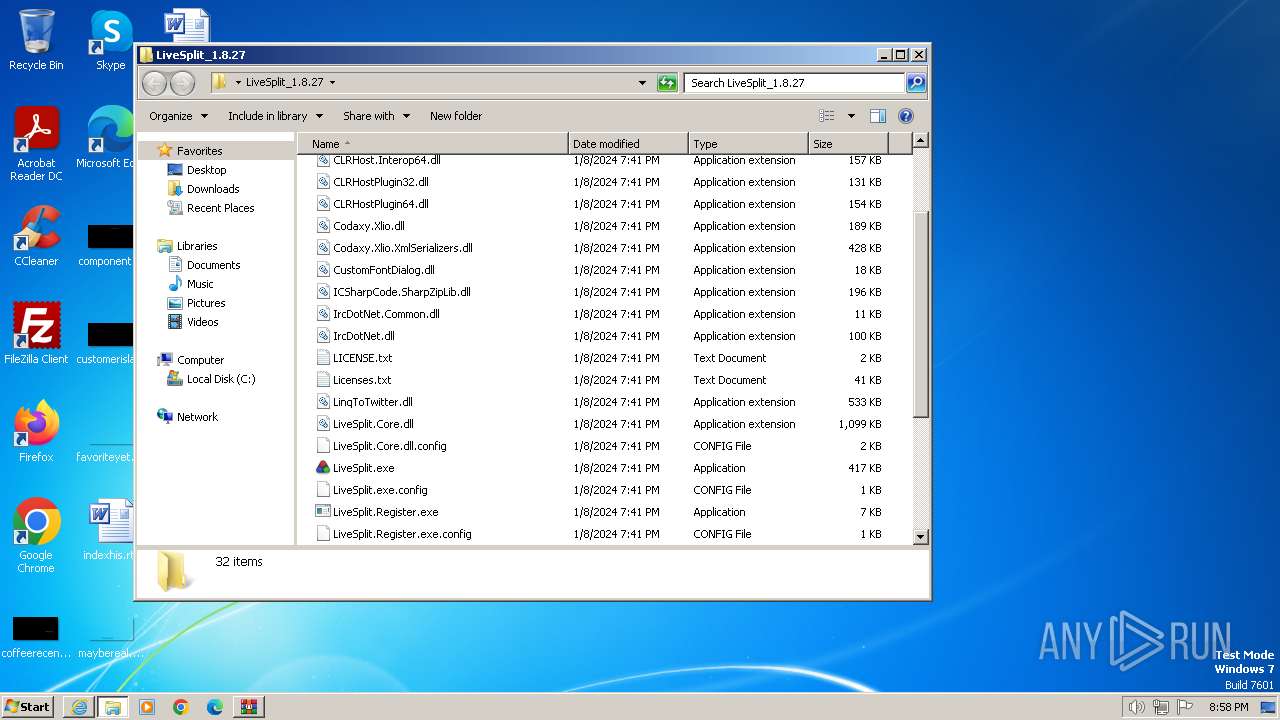Click Internet Explorer in the taskbar
The width and height of the screenshot is (1280, 720).
click(79, 707)
